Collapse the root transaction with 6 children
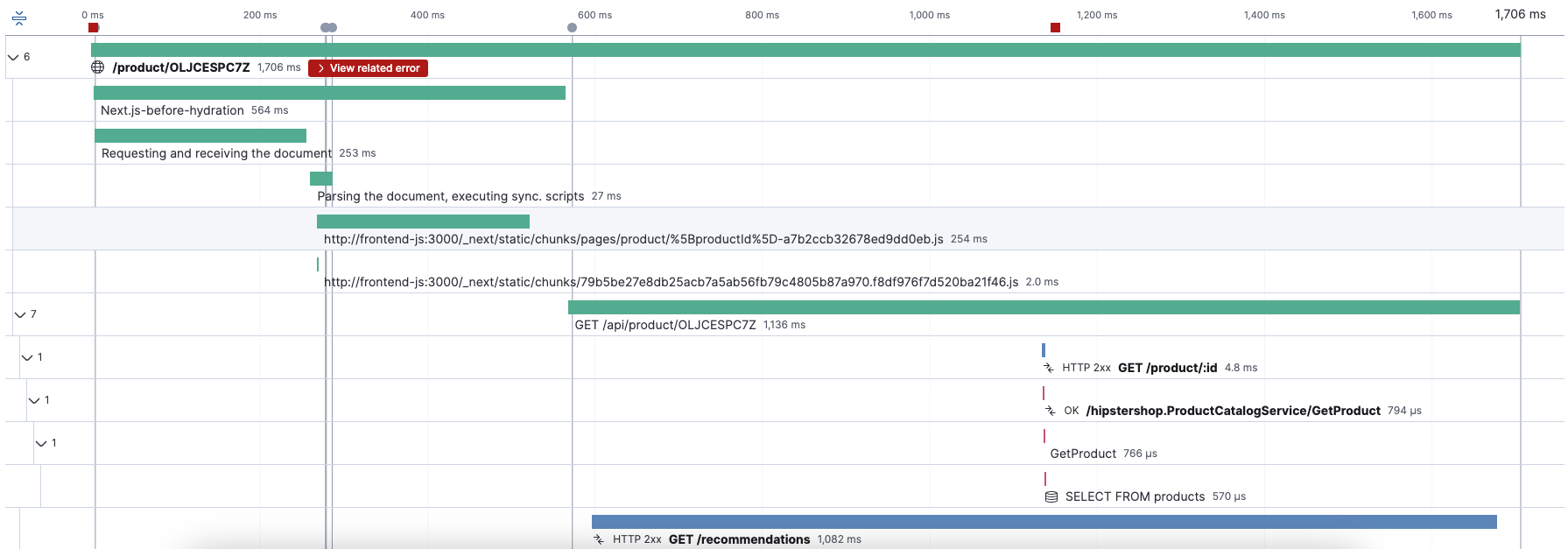 [13, 57]
